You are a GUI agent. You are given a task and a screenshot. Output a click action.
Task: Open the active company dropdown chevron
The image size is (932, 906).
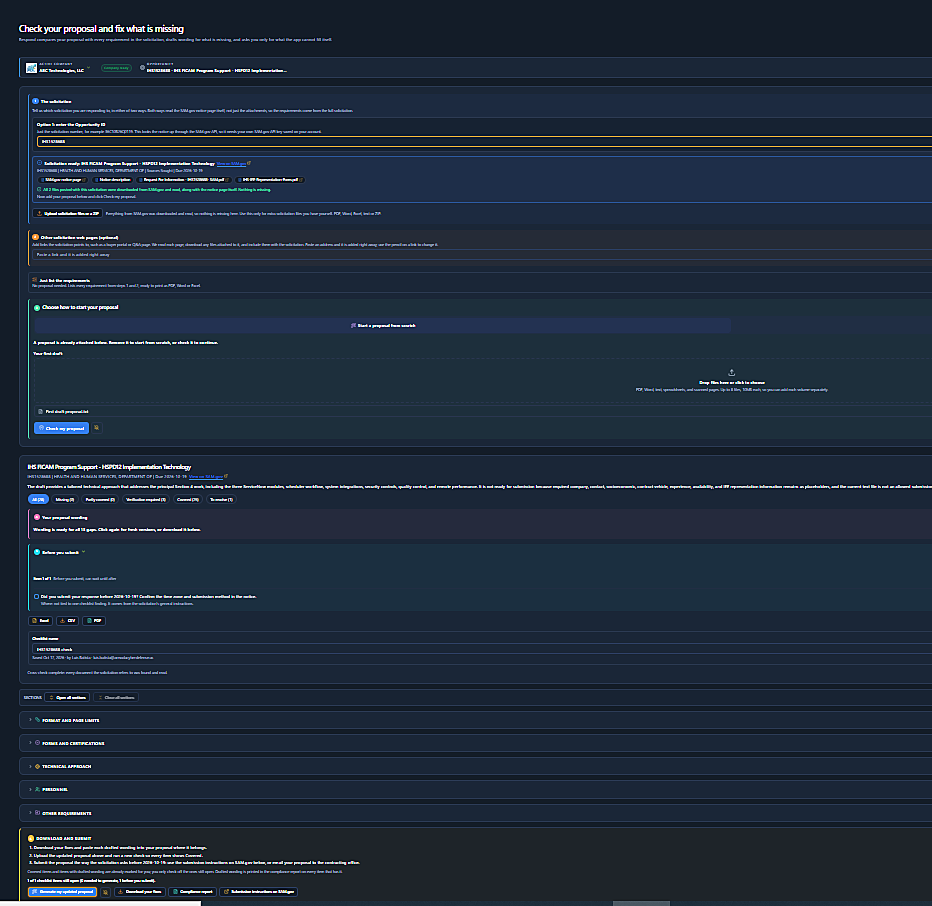[89, 68]
